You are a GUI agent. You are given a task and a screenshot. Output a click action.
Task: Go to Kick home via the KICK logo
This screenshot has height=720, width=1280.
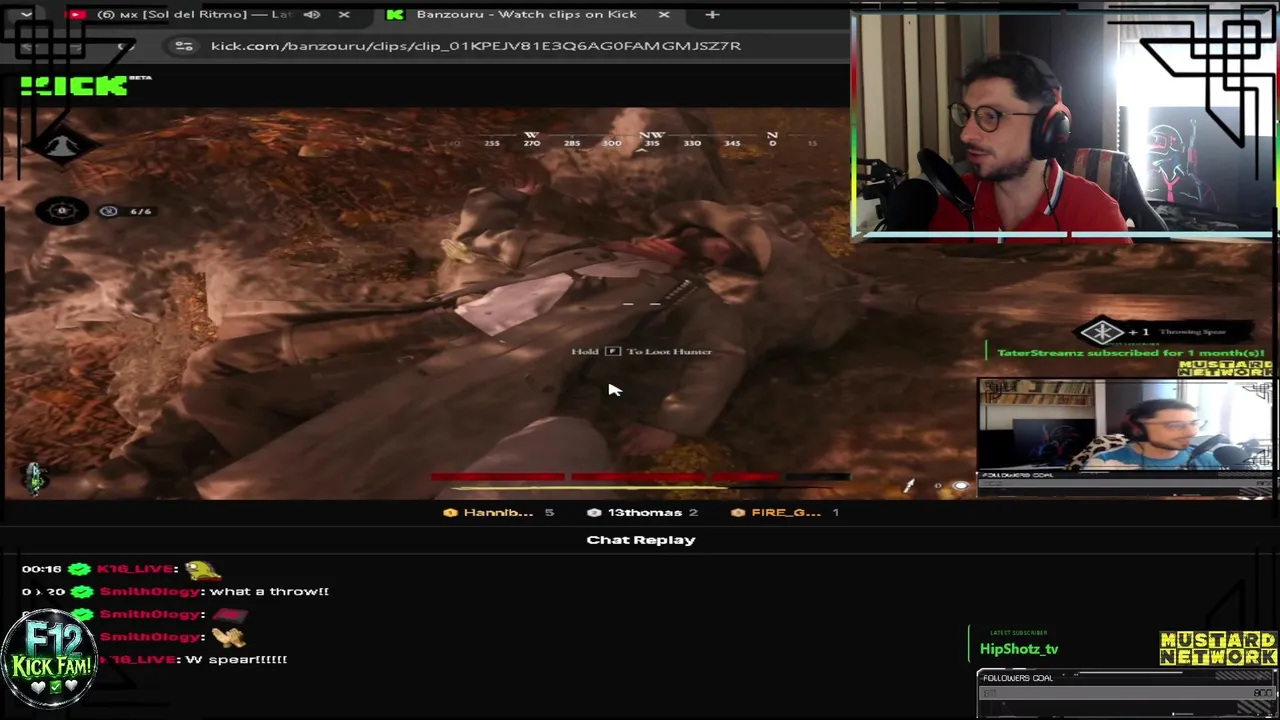tap(75, 86)
